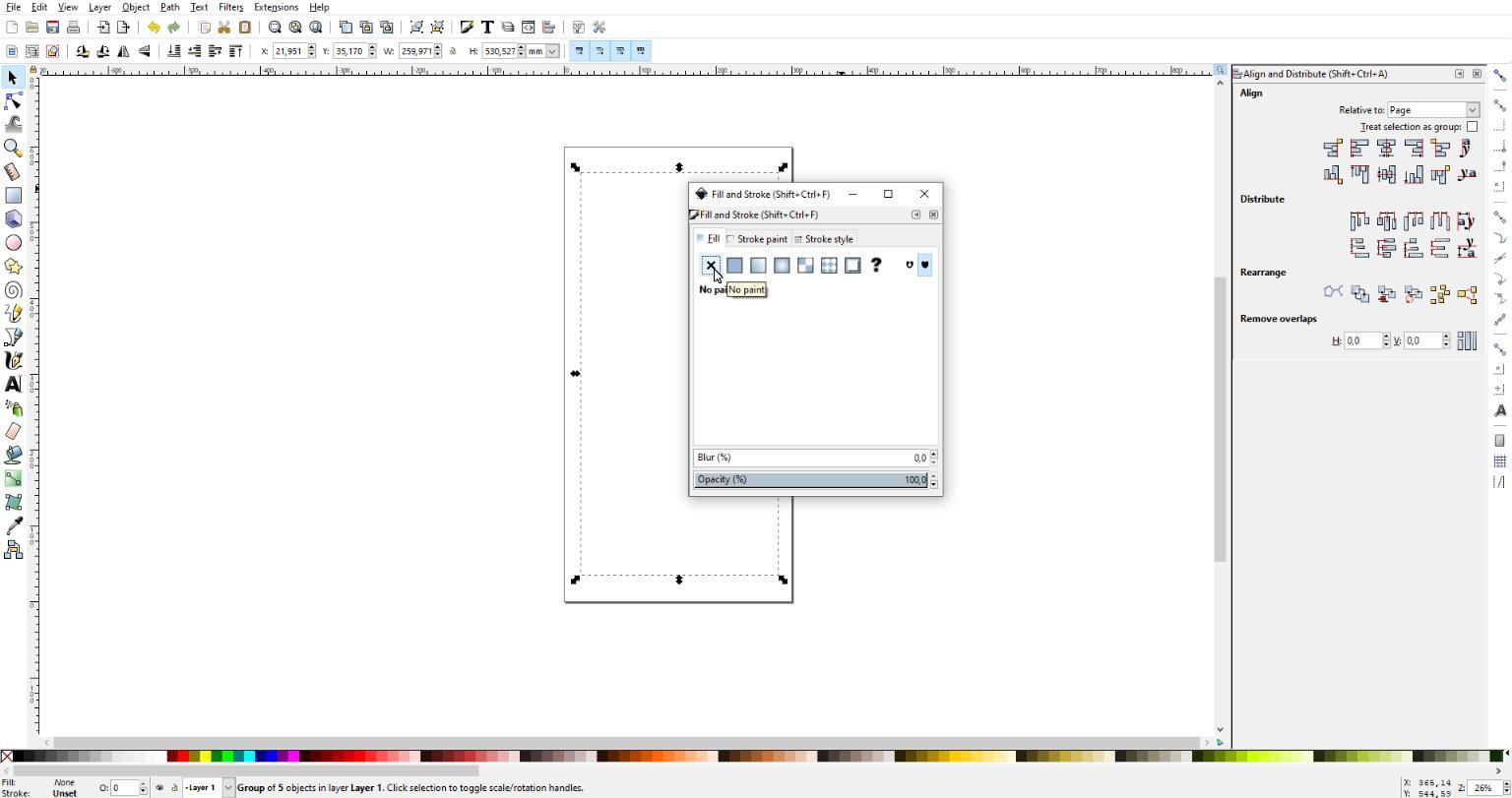The image size is (1512, 798).
Task: Open the Object menu
Action: [135, 7]
